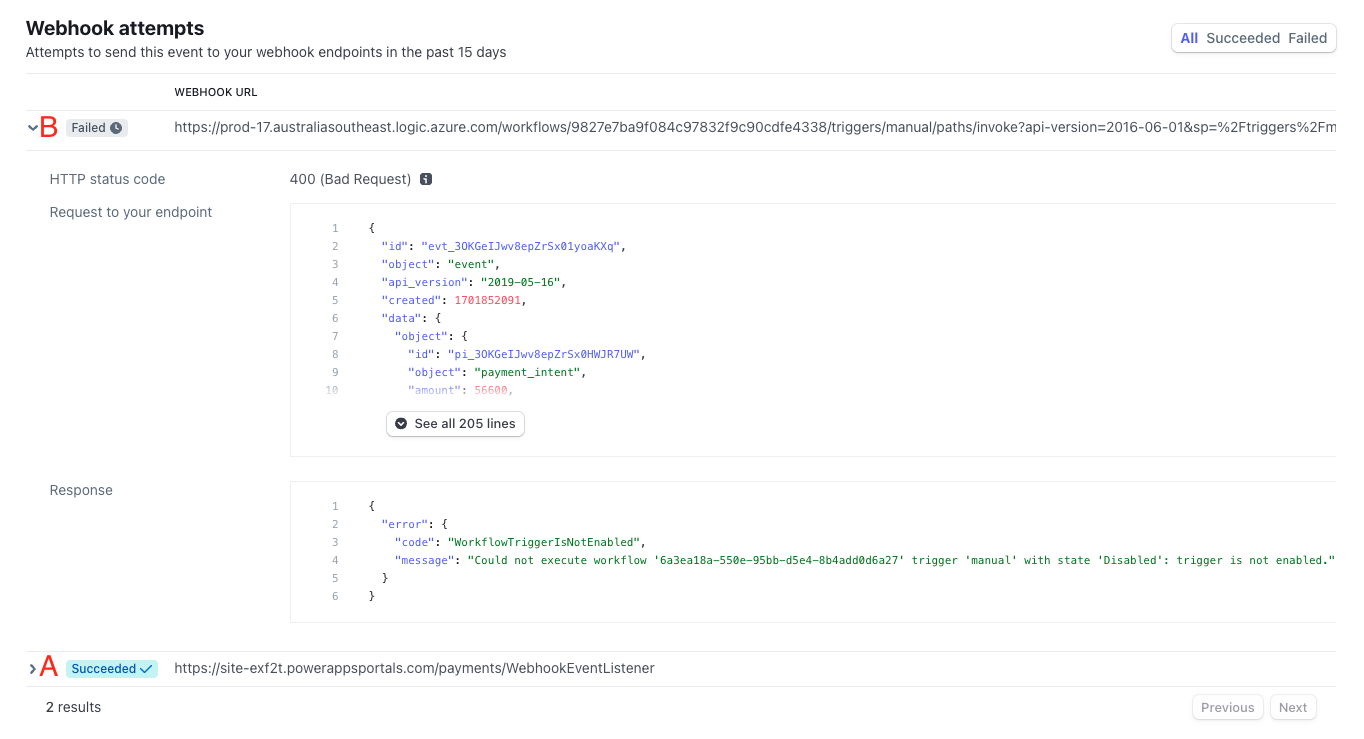Click the Failed status badge
Viewport: 1364px width, 739px height.
click(x=96, y=127)
